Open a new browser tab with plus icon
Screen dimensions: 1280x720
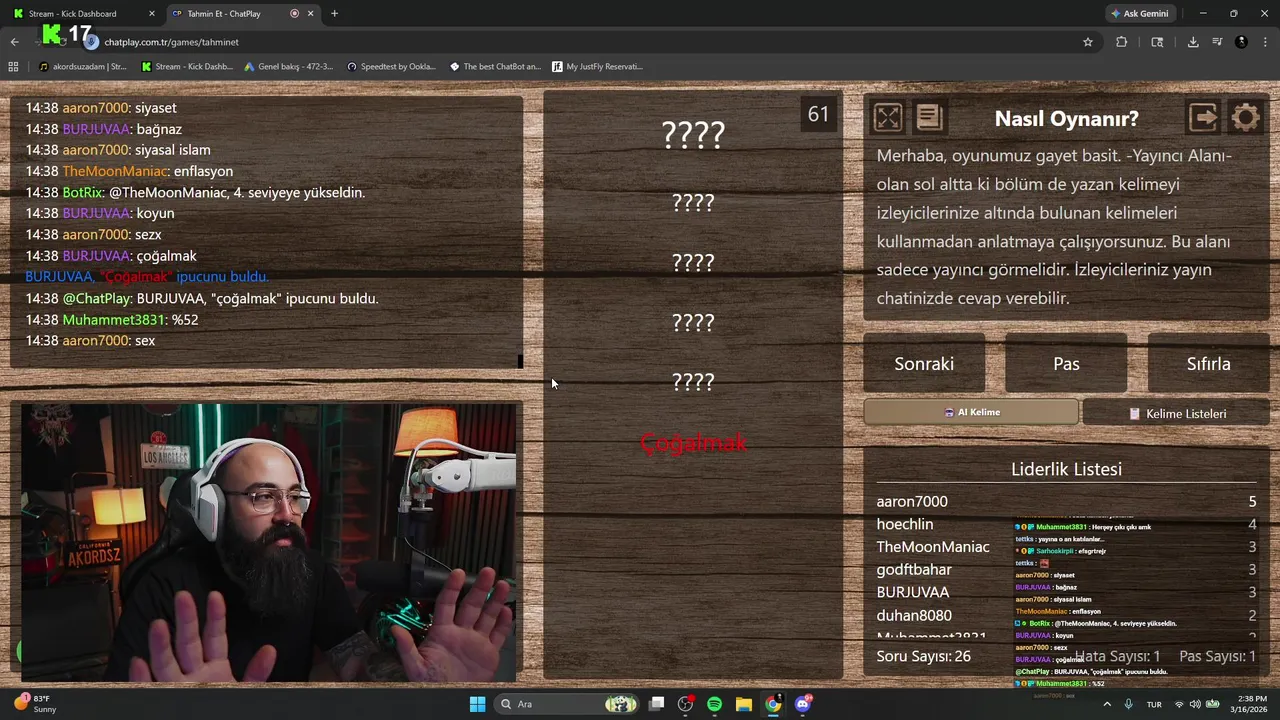point(334,14)
